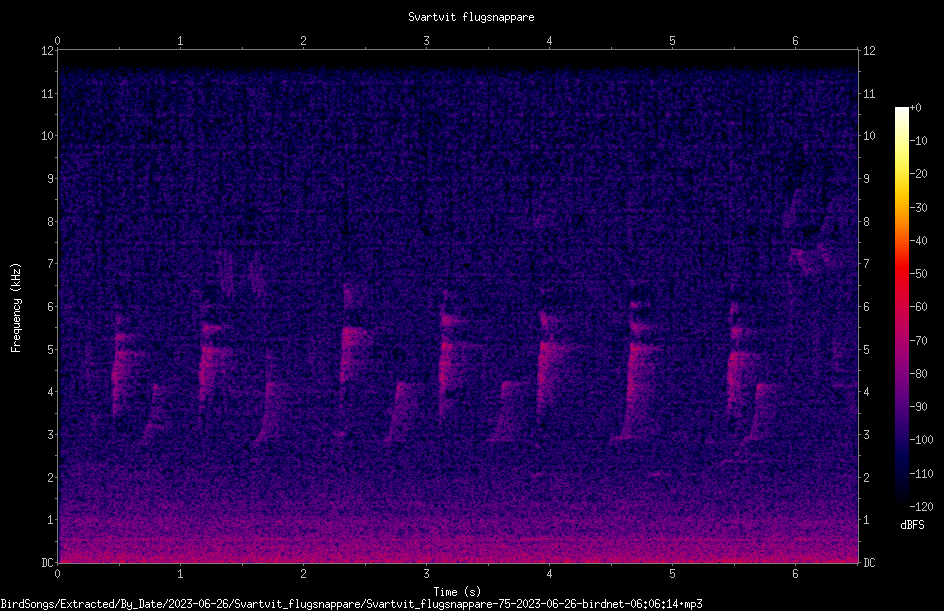
Task: Click the "12" label on the right frequency axis
Action: [869, 51]
